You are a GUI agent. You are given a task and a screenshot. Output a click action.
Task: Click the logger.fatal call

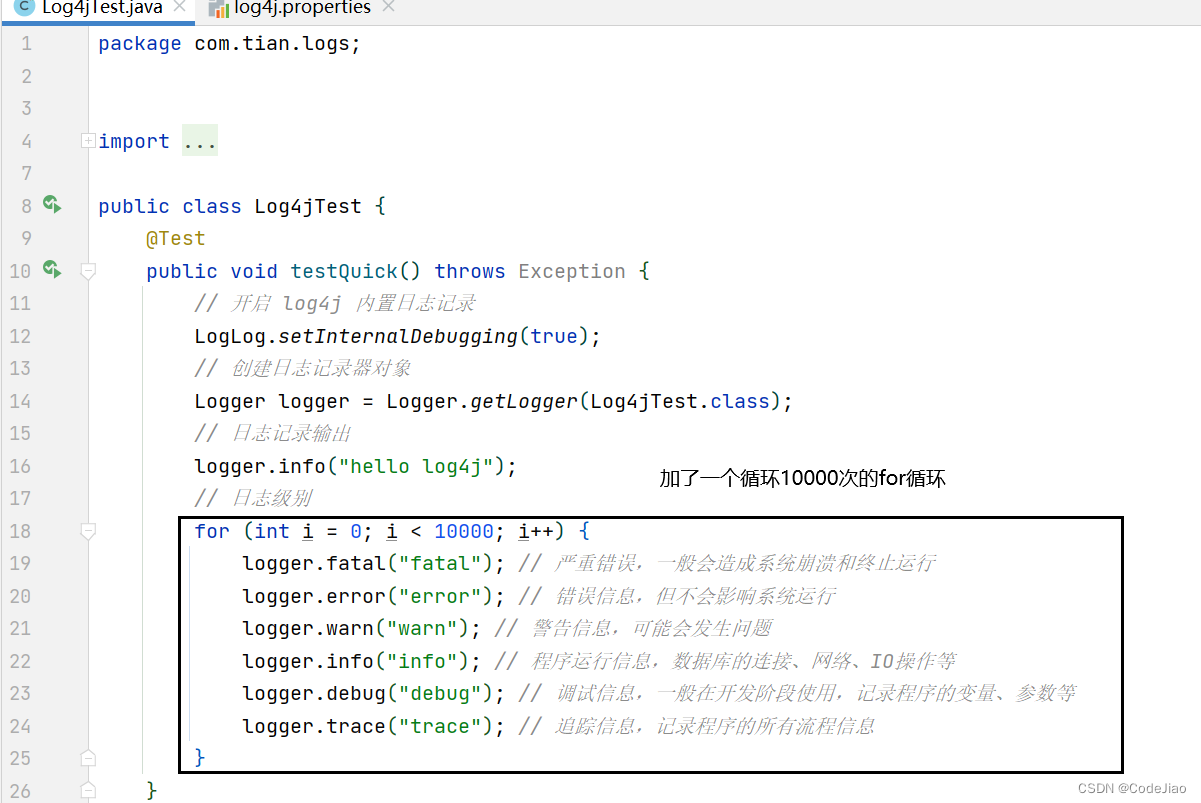[x=374, y=563]
